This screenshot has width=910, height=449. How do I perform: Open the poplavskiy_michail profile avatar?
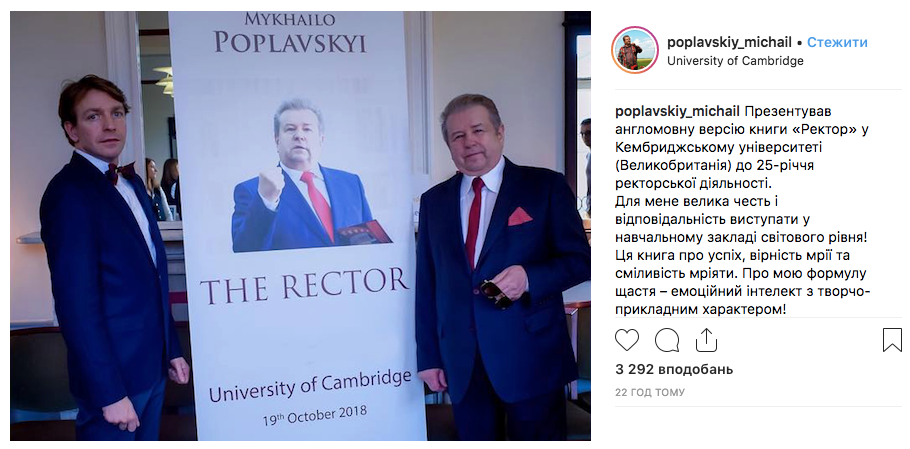635,50
